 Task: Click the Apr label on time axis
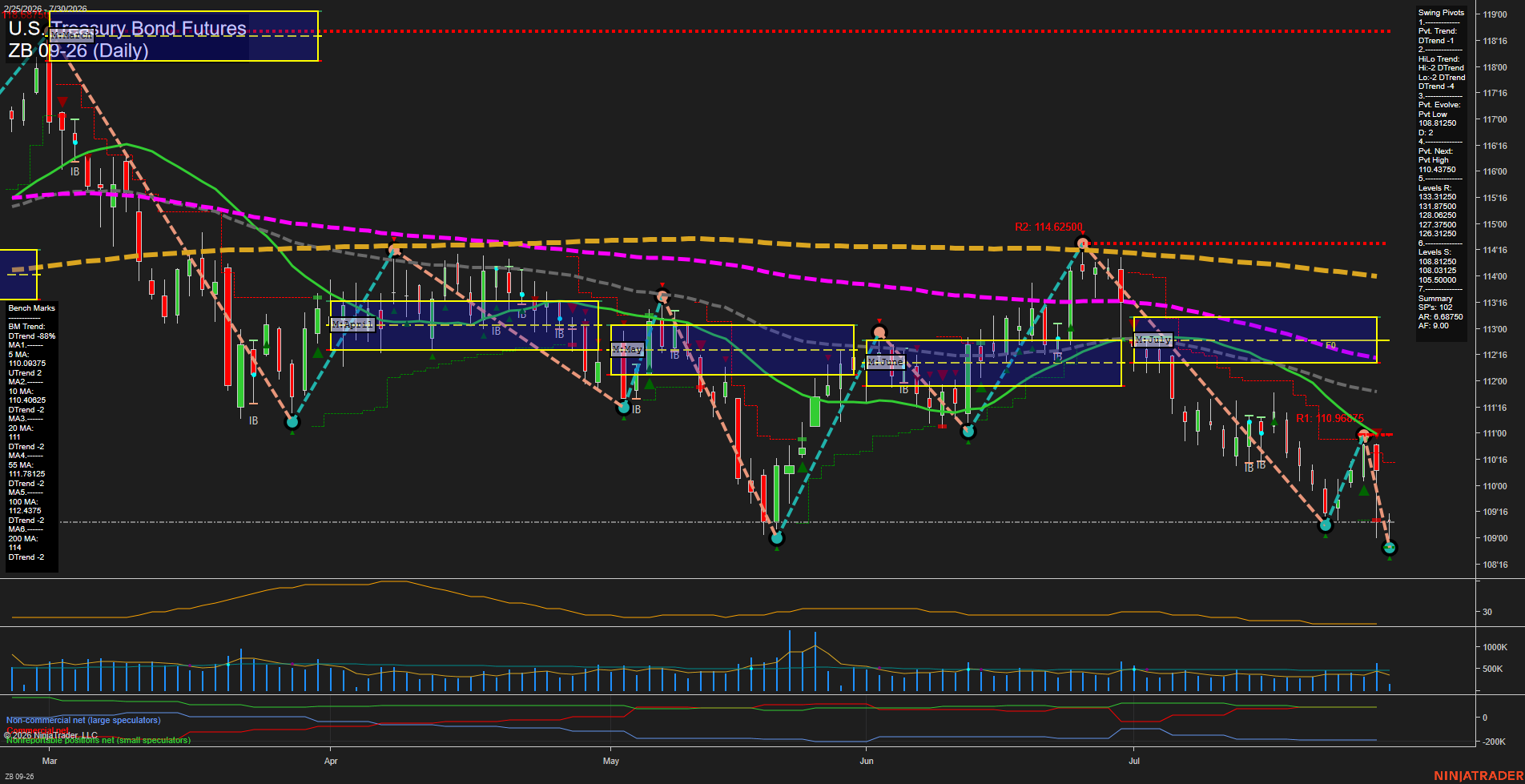[x=331, y=761]
